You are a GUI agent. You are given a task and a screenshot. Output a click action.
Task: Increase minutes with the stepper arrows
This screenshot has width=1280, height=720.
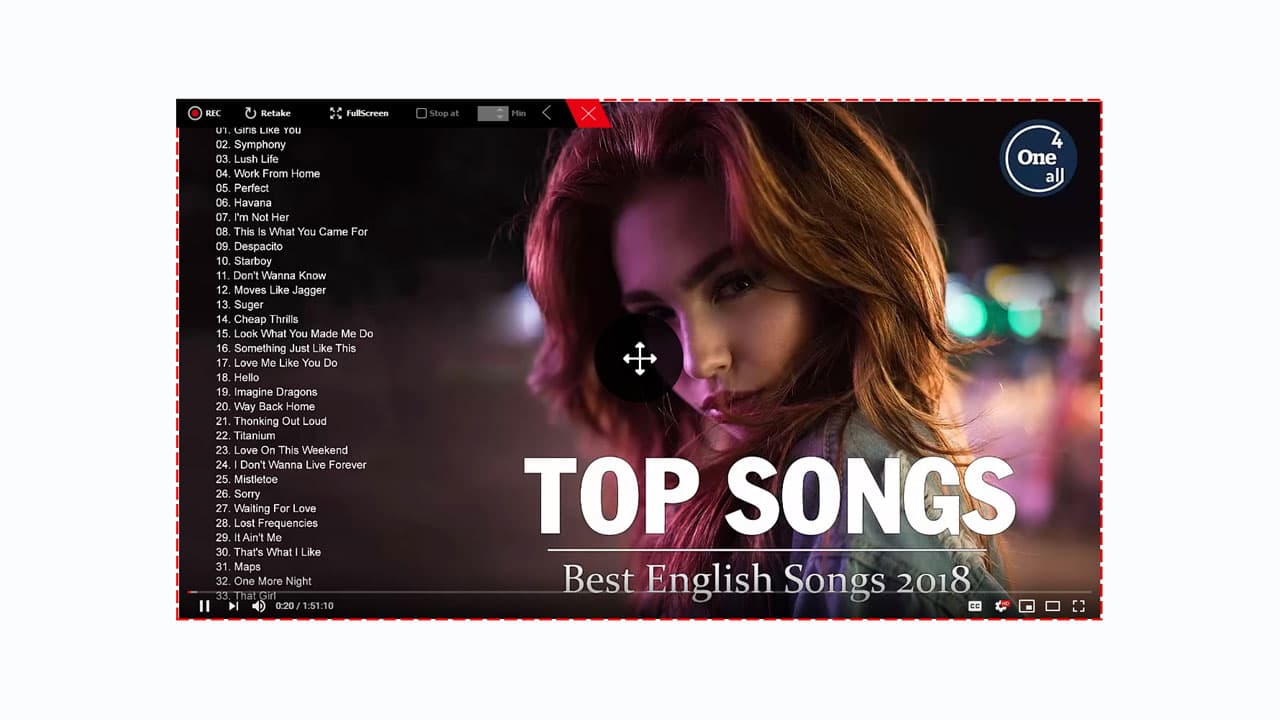click(502, 113)
